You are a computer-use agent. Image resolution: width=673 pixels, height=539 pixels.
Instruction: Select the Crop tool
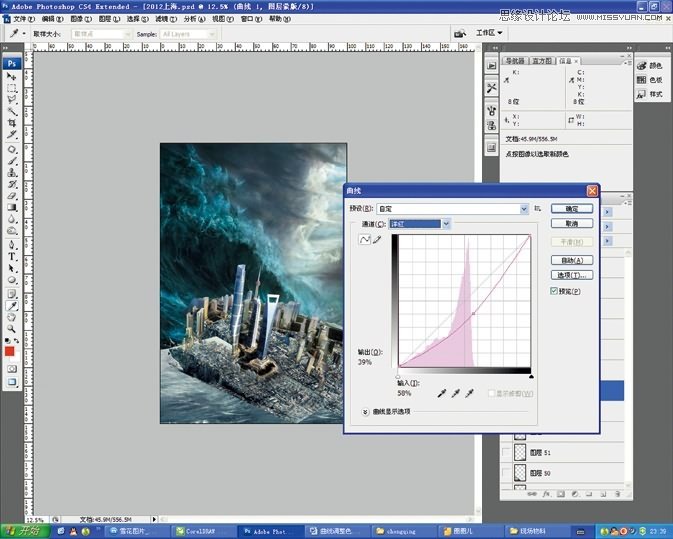pyautogui.click(x=12, y=123)
